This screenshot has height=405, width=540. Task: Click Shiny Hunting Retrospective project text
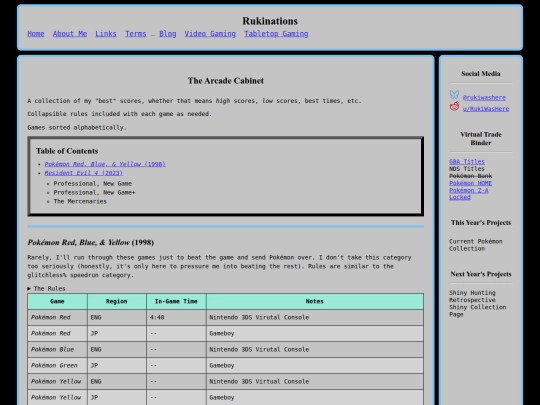[472, 296]
